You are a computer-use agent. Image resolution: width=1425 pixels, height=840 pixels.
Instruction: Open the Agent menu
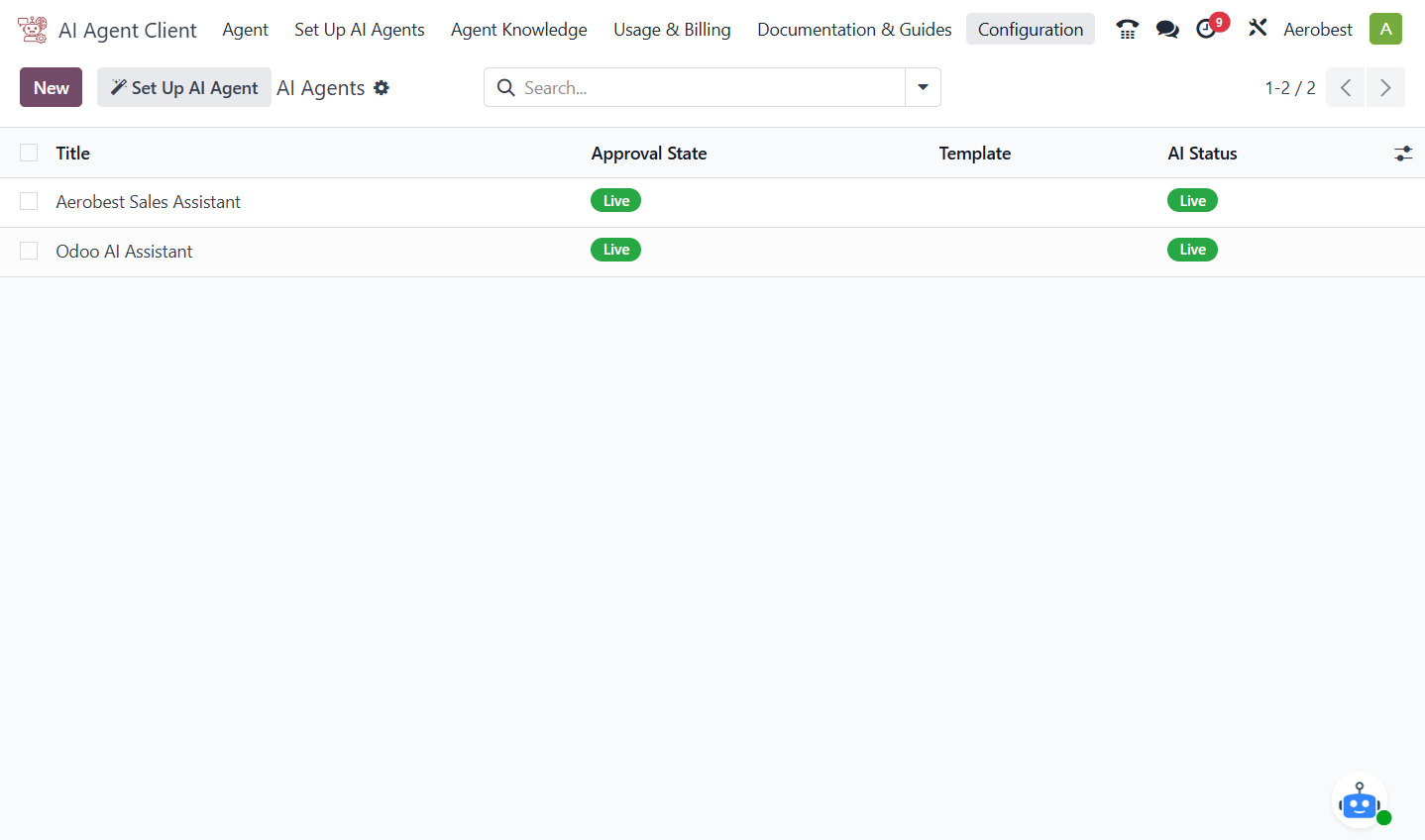[245, 30]
